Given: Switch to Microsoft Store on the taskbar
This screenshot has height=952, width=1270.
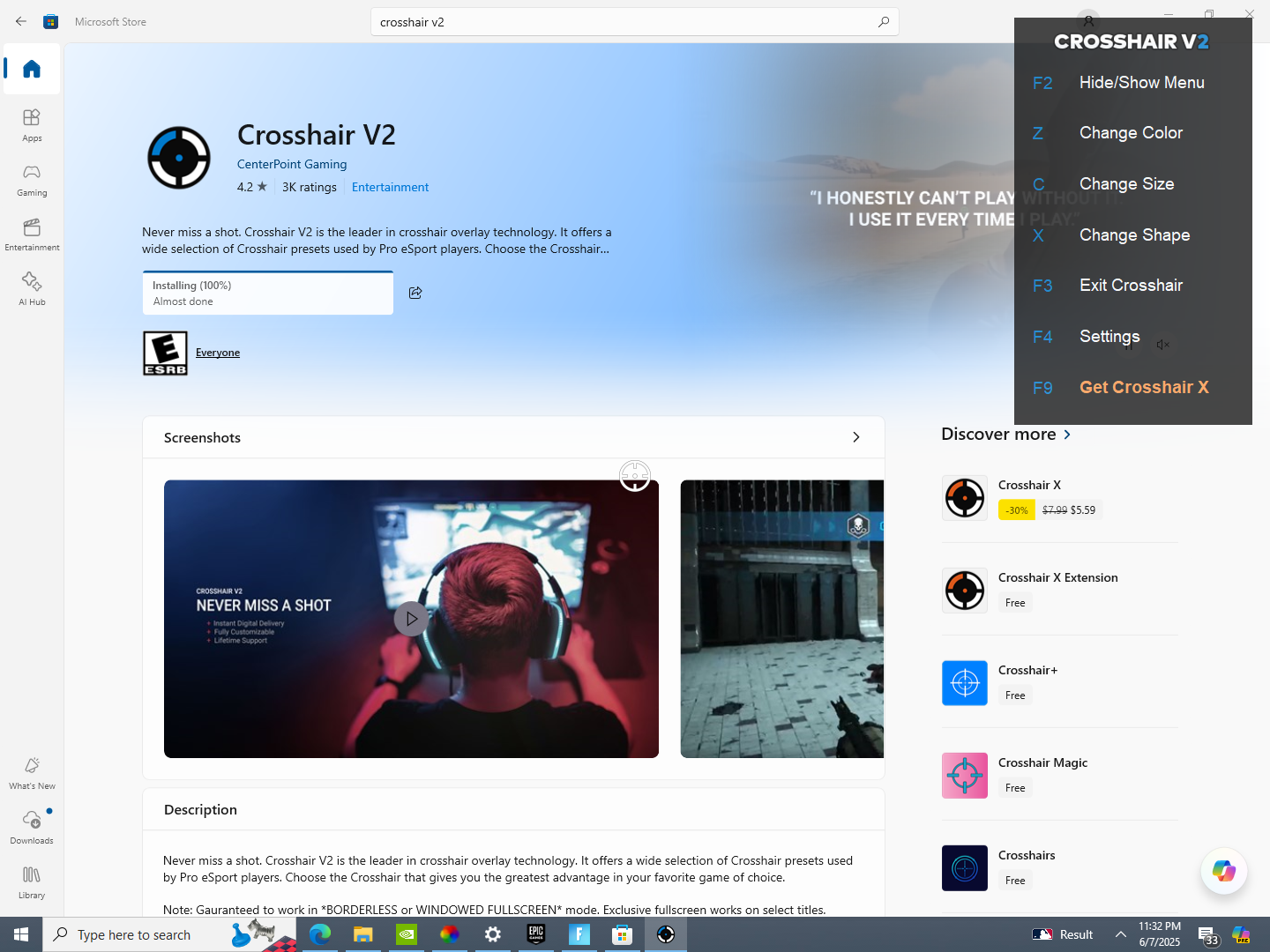Looking at the screenshot, I should [x=623, y=934].
